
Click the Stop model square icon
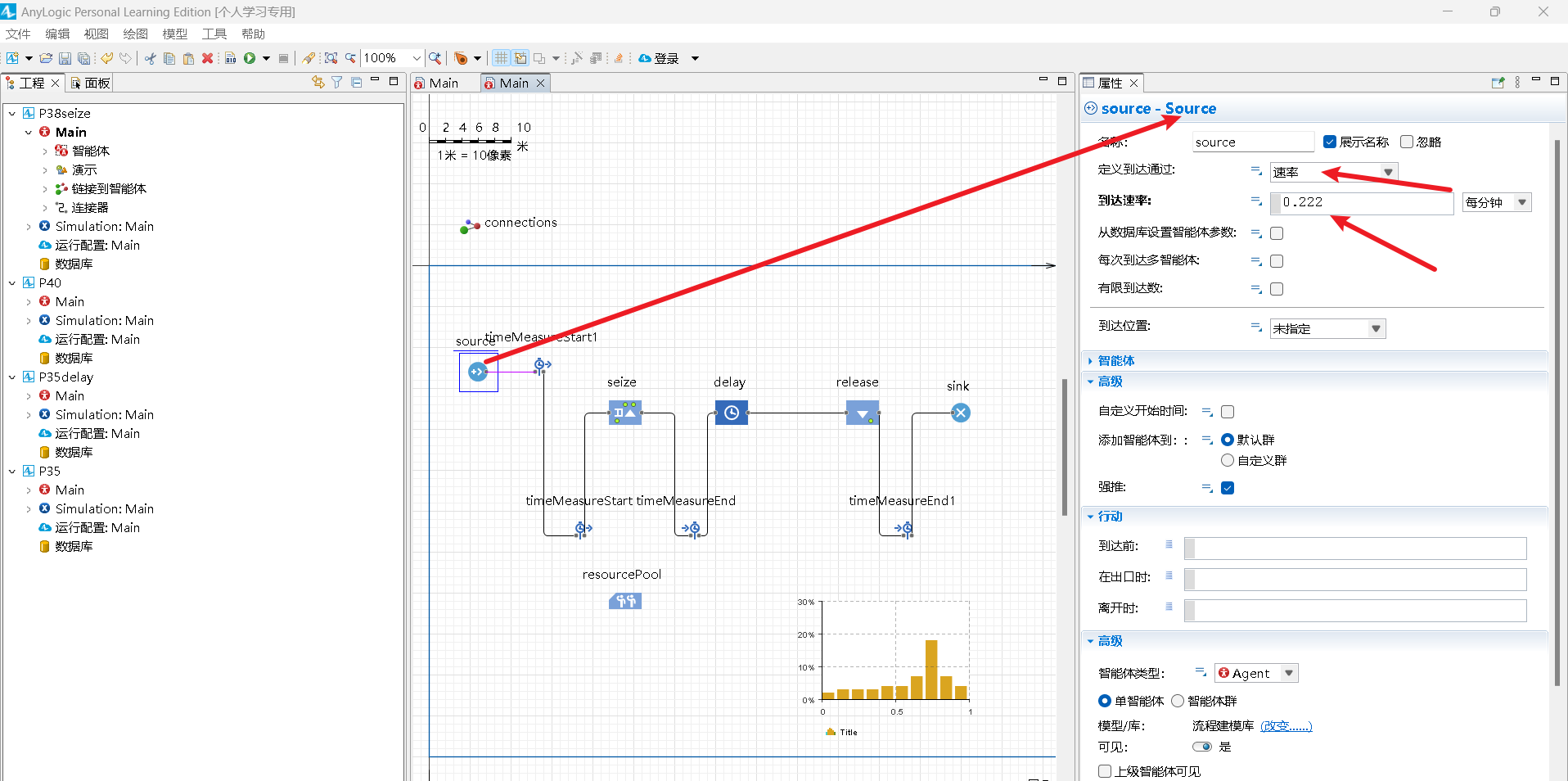[283, 58]
